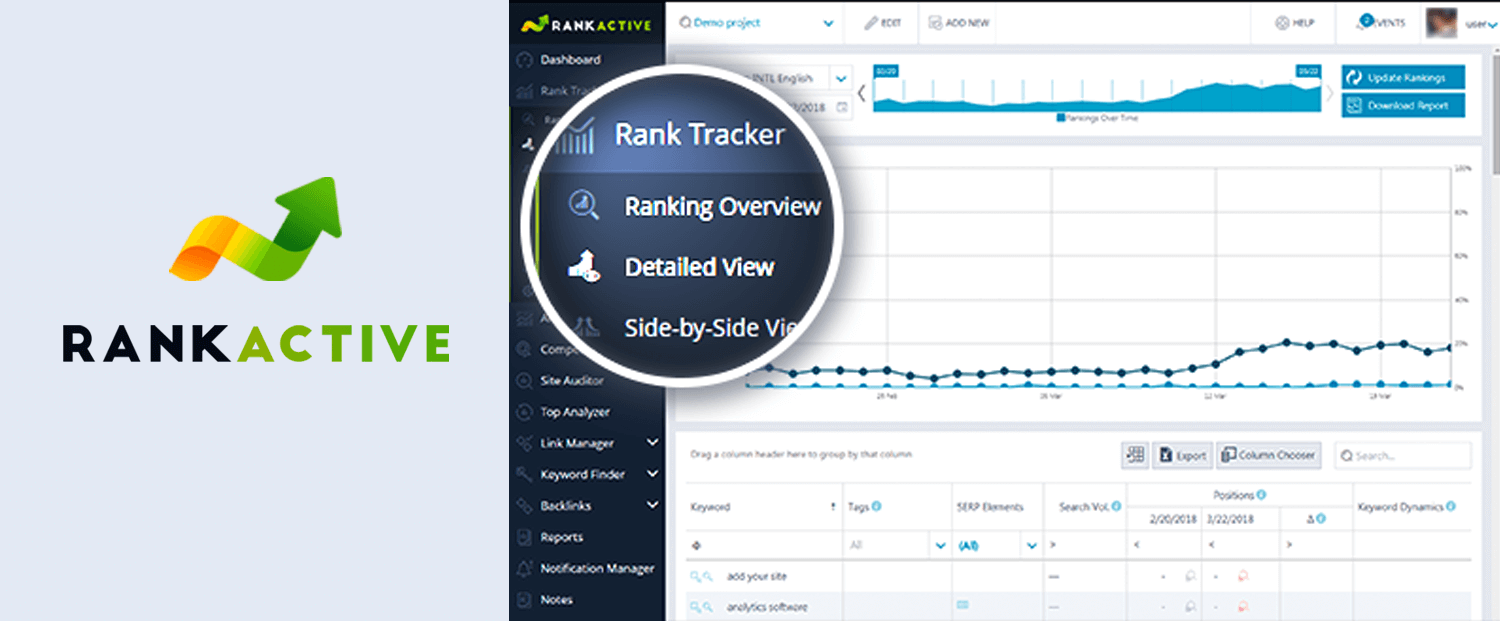Viewport: 1500px width, 621px height.
Task: Expand the Link Manager submenu chevron
Action: [652, 442]
